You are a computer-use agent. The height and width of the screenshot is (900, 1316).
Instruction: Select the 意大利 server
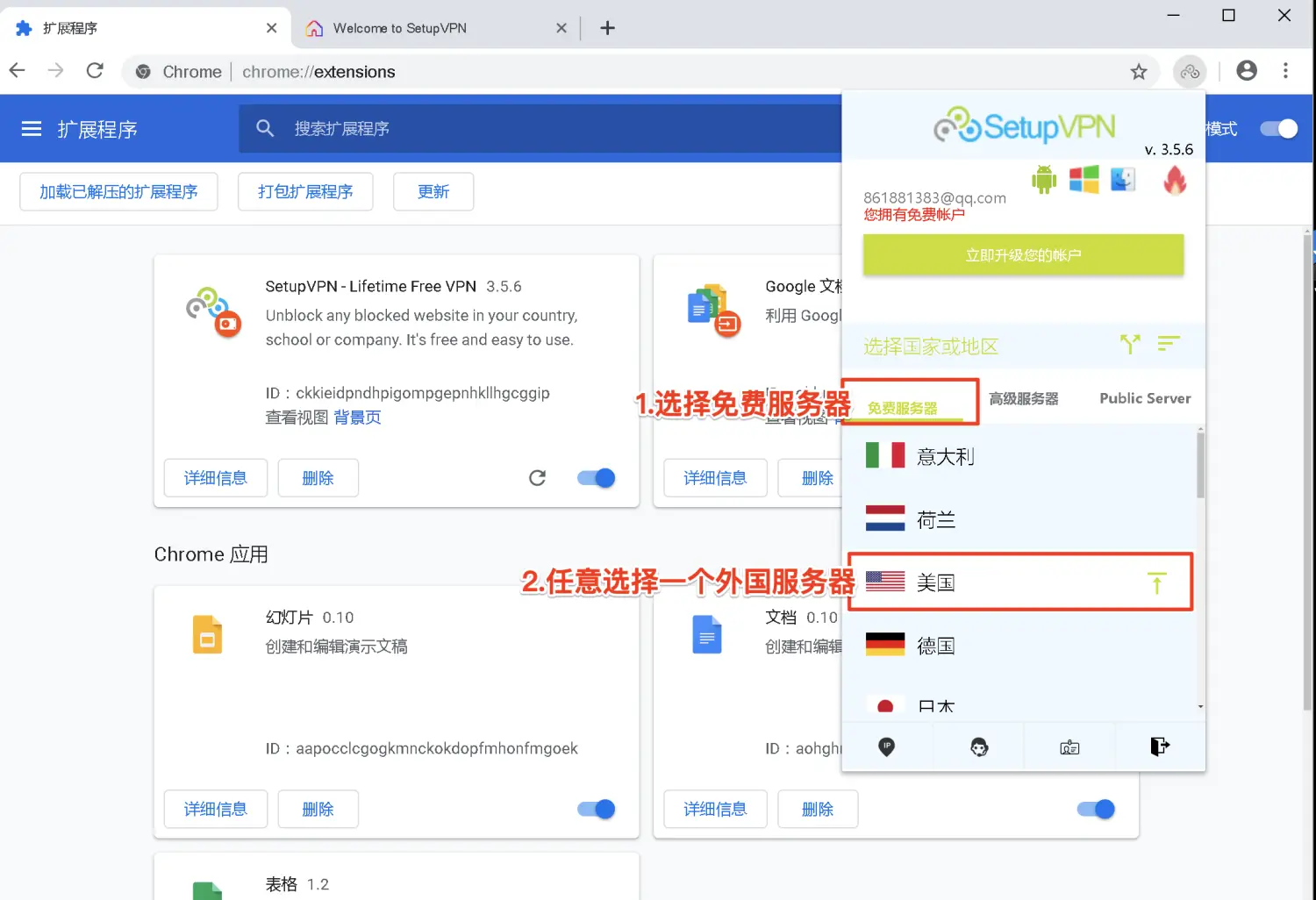click(x=1019, y=456)
